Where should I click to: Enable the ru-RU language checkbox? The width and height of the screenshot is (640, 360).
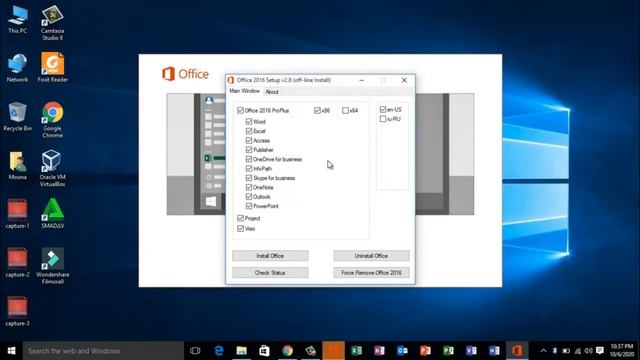(383, 119)
